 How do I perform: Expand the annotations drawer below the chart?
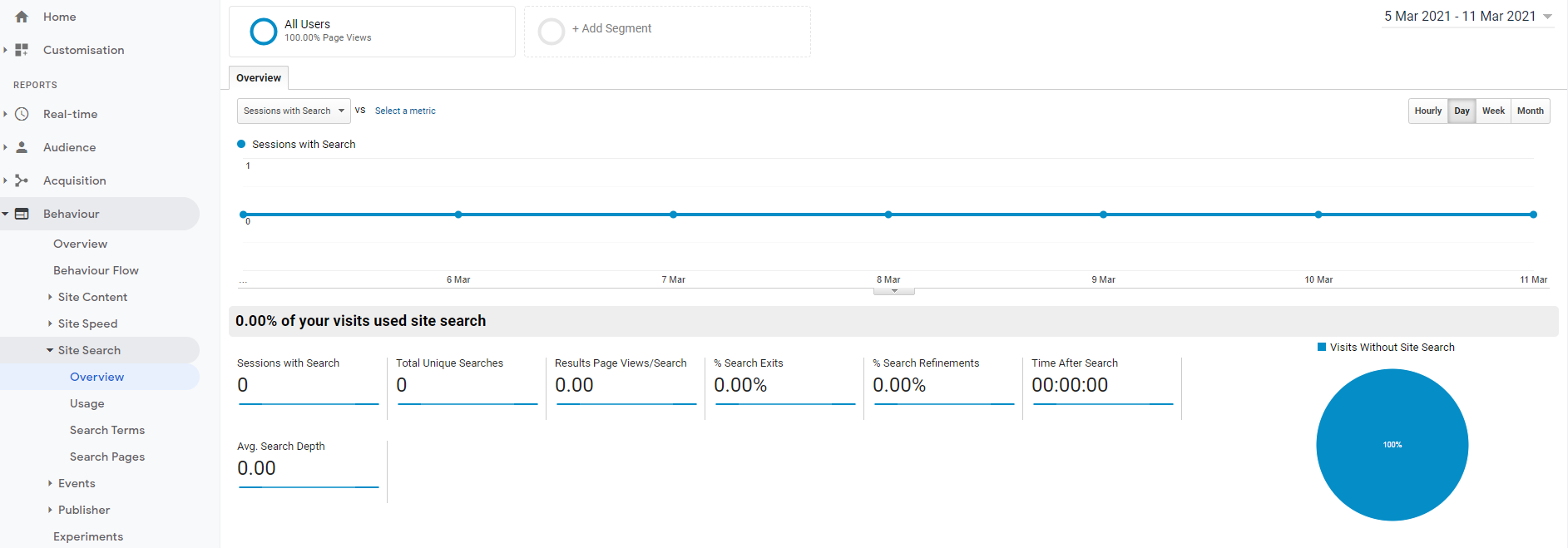(894, 291)
